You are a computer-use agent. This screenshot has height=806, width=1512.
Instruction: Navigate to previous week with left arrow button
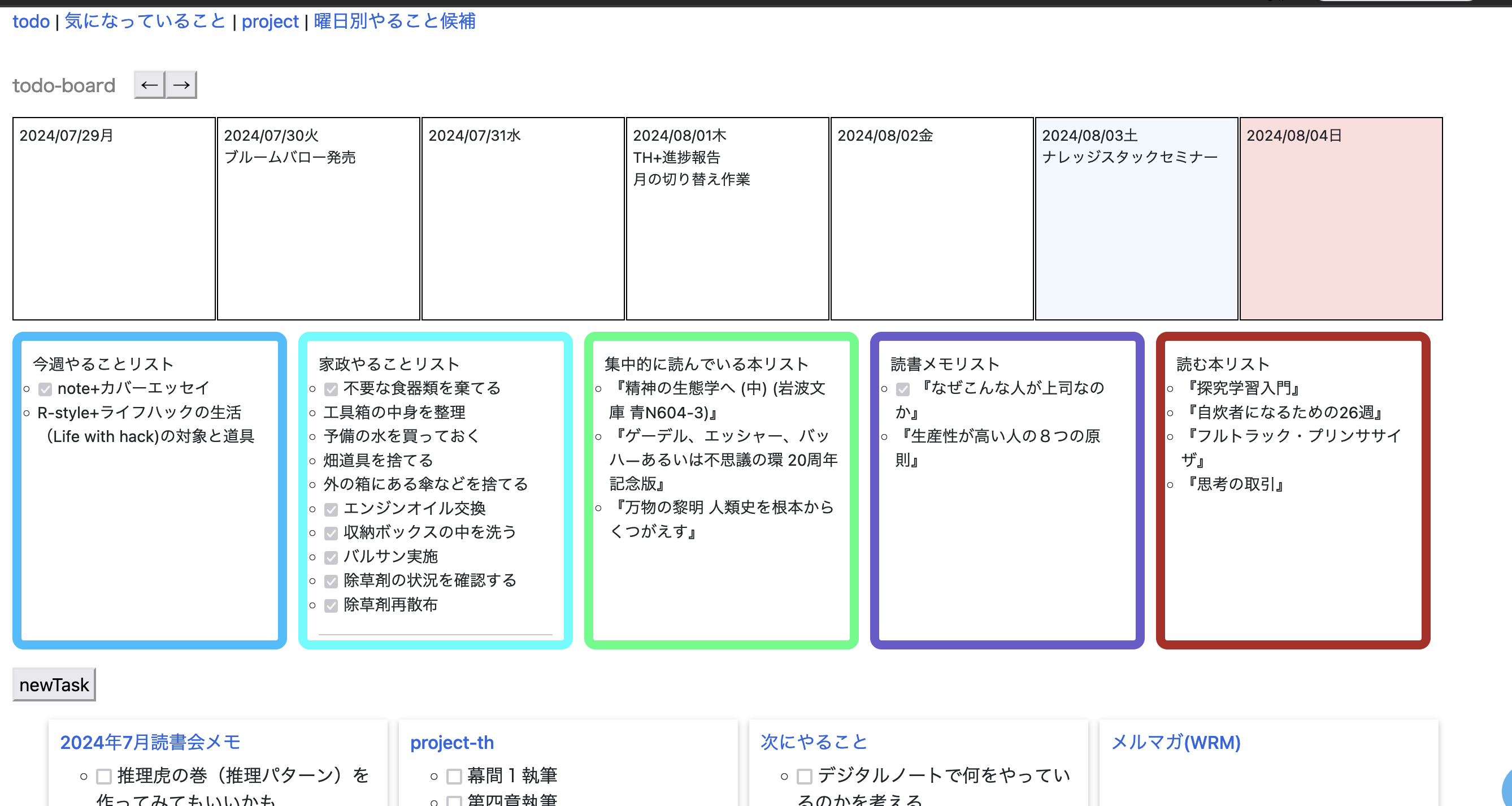pos(150,85)
